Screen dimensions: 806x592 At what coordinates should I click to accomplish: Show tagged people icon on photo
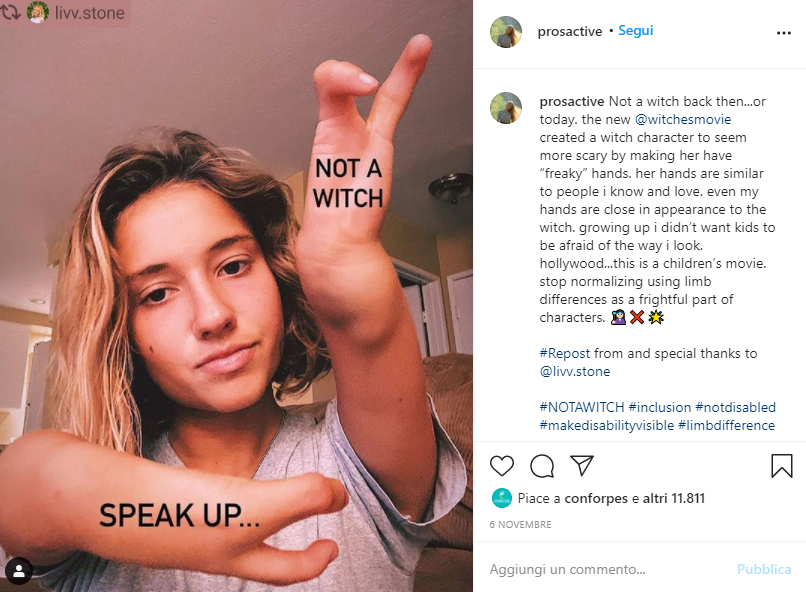(x=19, y=570)
